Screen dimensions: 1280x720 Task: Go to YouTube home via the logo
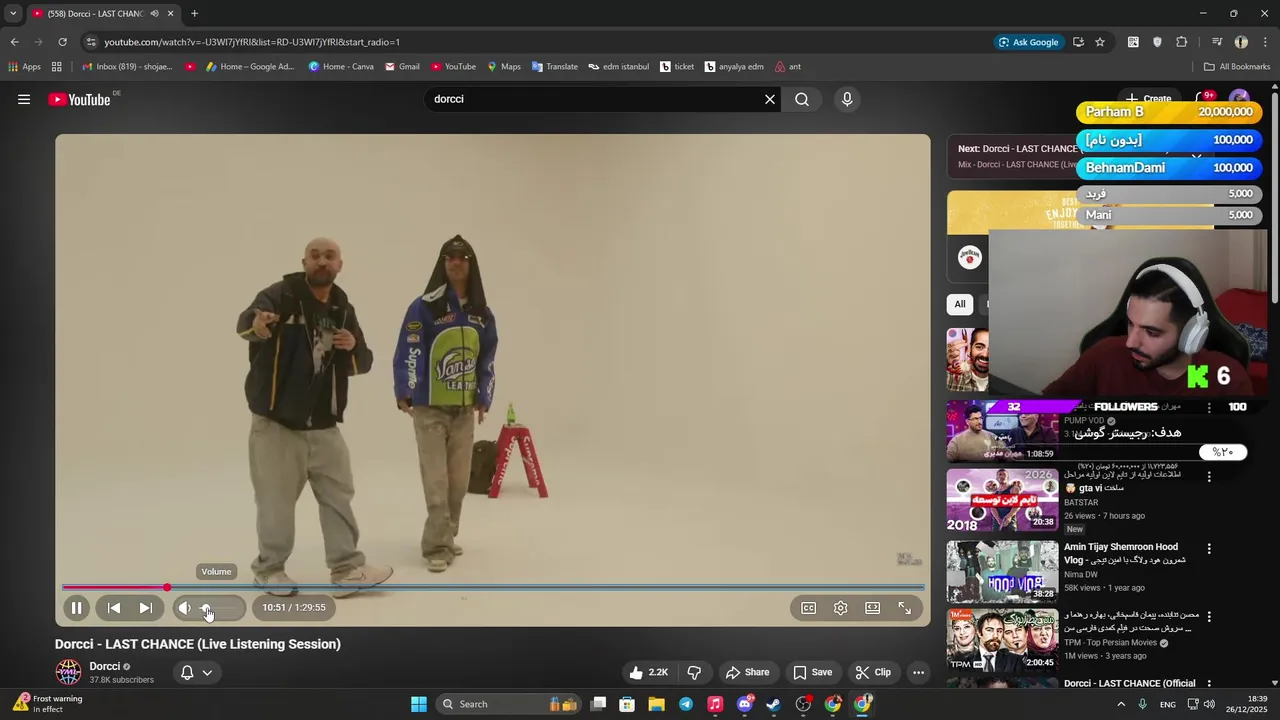[79, 99]
